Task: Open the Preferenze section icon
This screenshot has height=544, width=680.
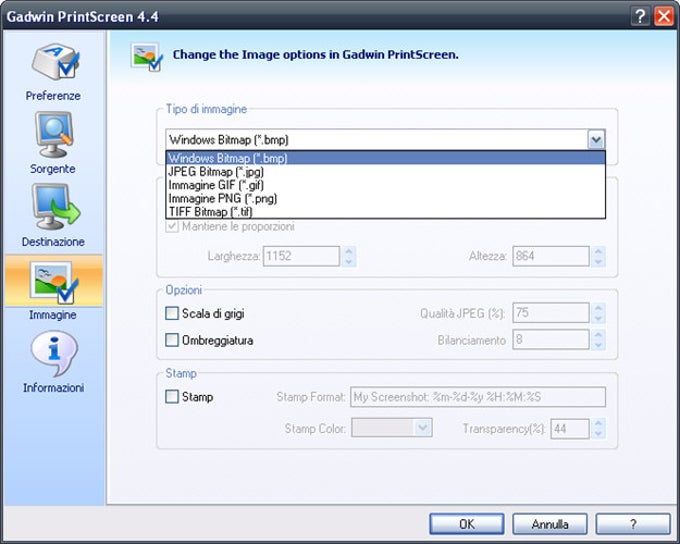Action: 55,62
